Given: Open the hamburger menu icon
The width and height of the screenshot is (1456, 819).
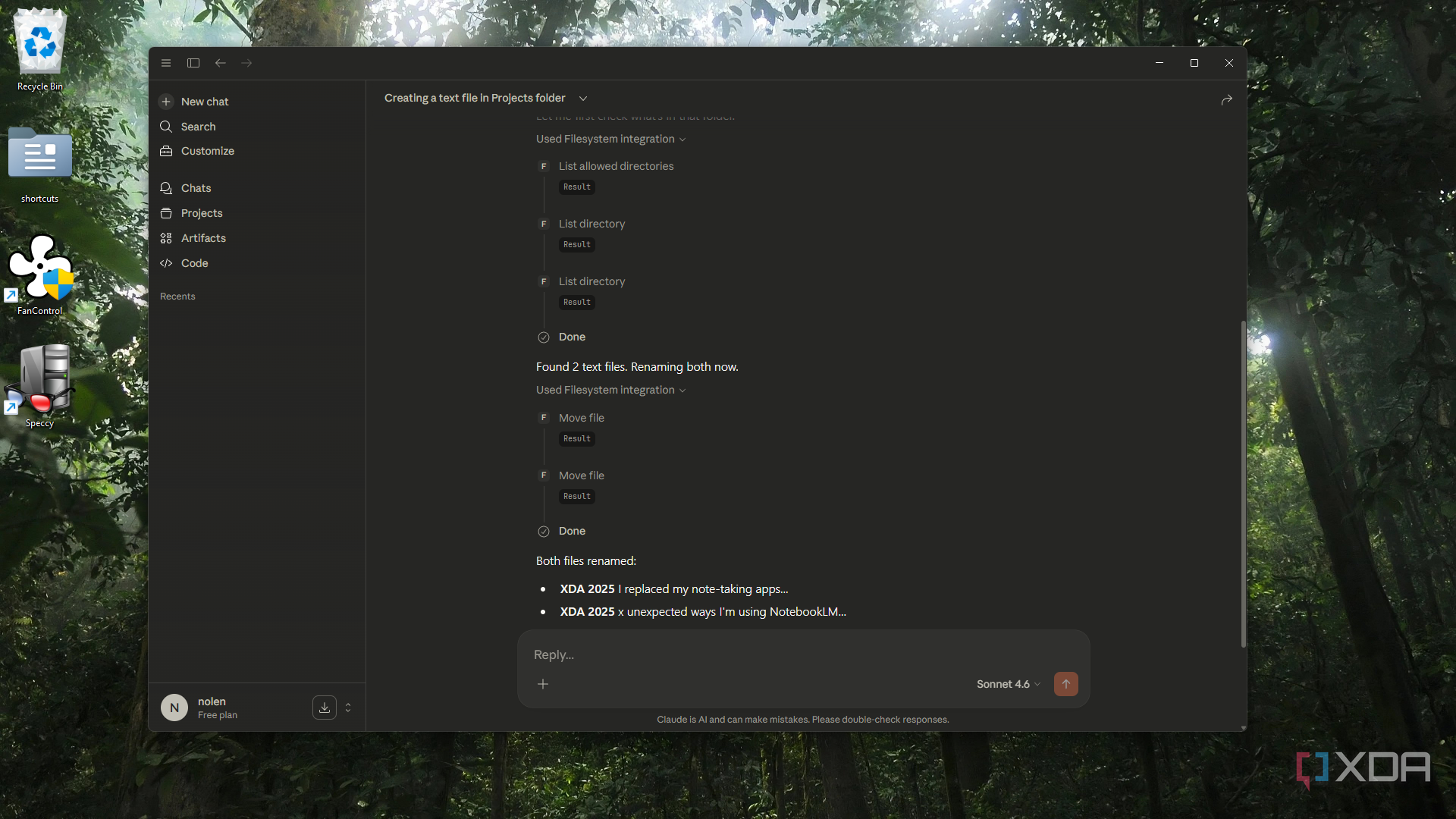Looking at the screenshot, I should coord(166,63).
